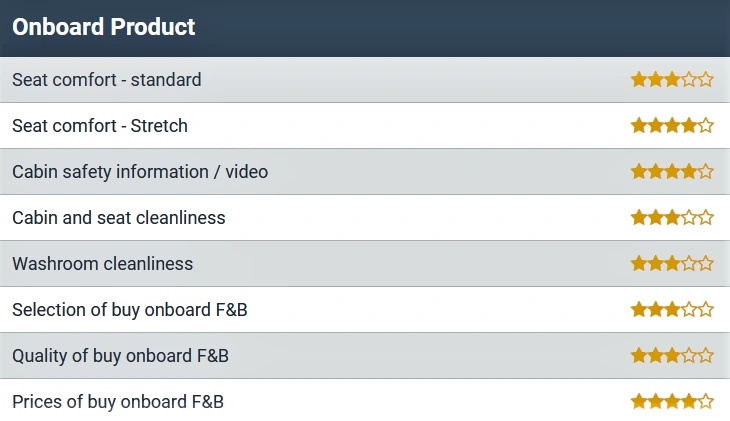This screenshot has height=421, width=730.
Task: Select the Selection of buy onboard F&B text
Action: pos(129,310)
